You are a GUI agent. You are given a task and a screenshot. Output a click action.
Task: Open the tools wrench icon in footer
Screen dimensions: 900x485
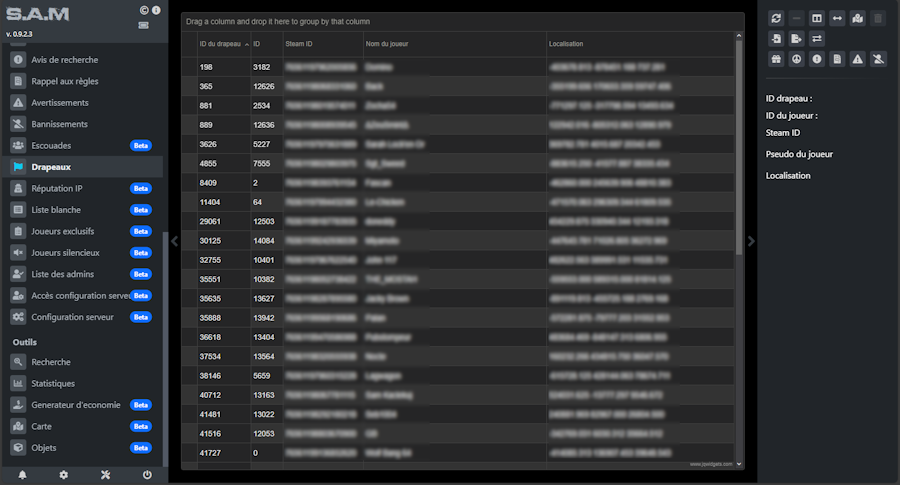tap(105, 475)
